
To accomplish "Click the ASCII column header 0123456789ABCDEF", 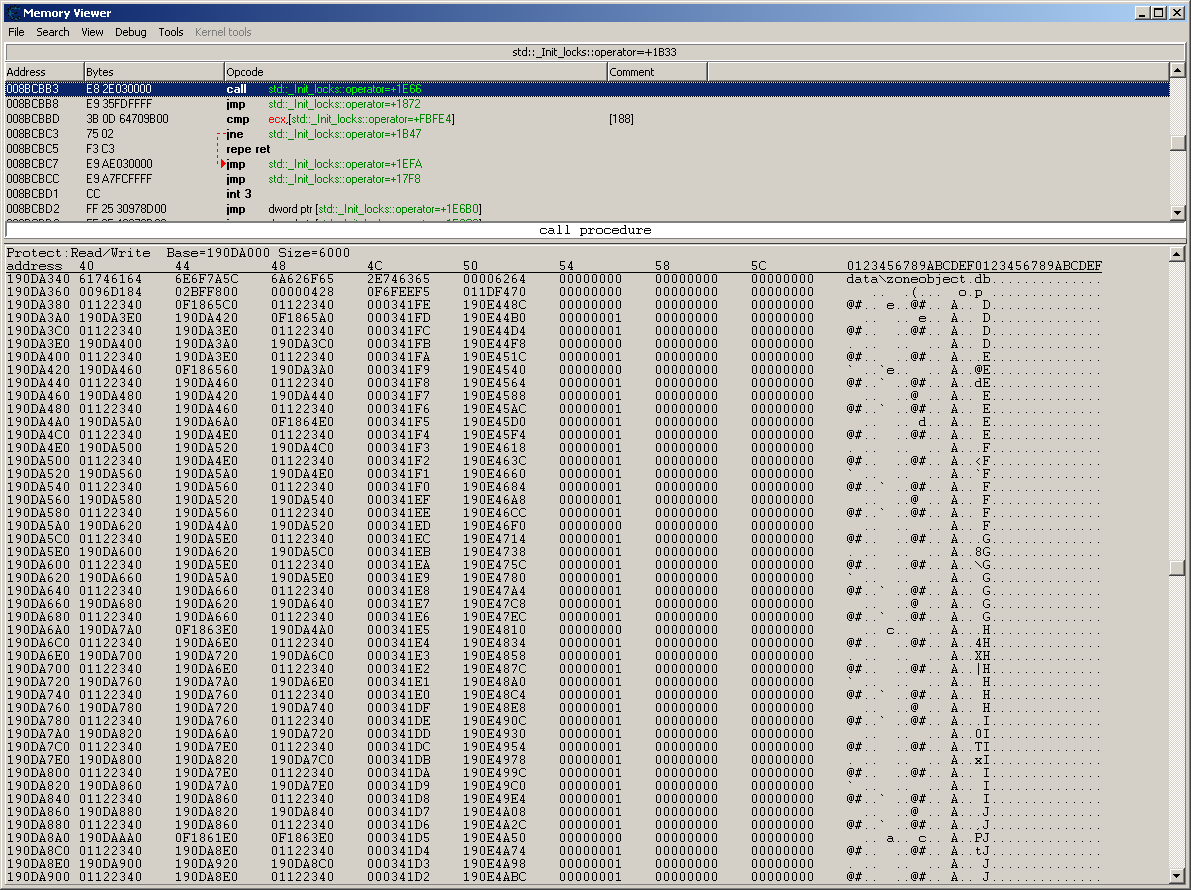I will click(x=974, y=266).
